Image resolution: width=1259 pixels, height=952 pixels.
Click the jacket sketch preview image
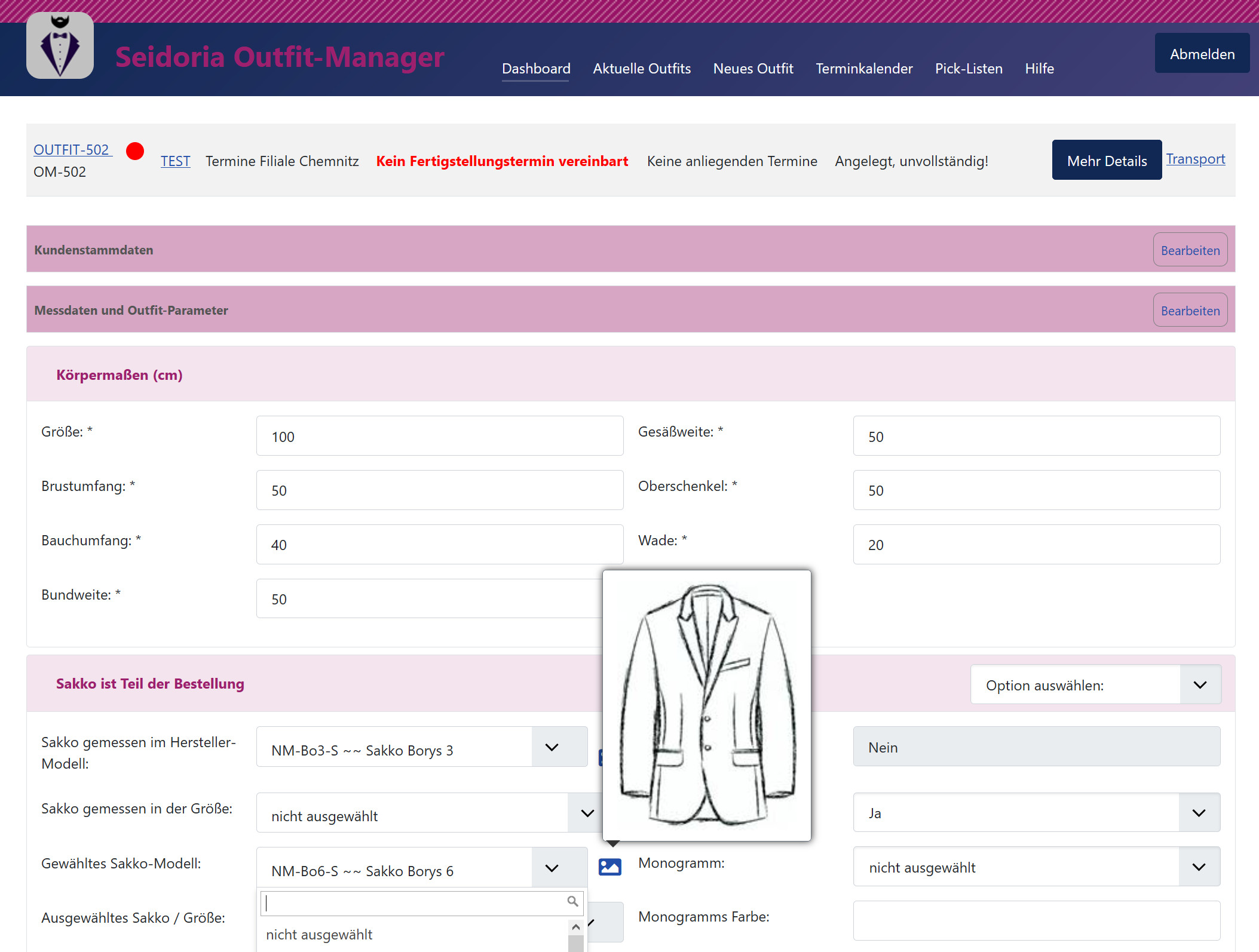click(706, 705)
